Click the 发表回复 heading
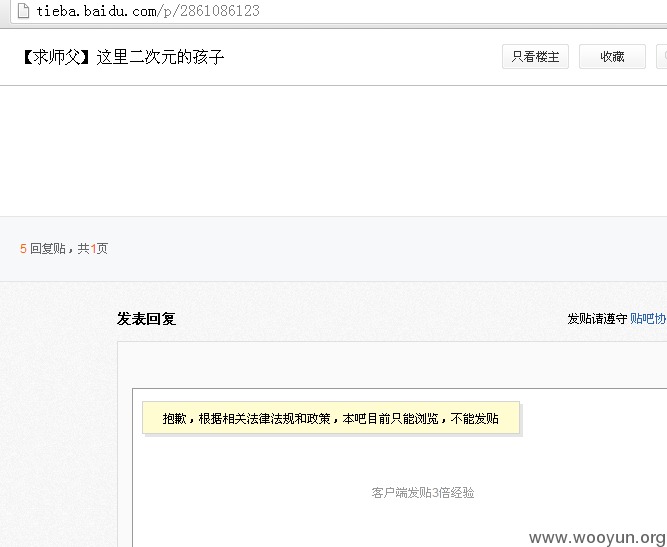This screenshot has width=667, height=547. 146,319
